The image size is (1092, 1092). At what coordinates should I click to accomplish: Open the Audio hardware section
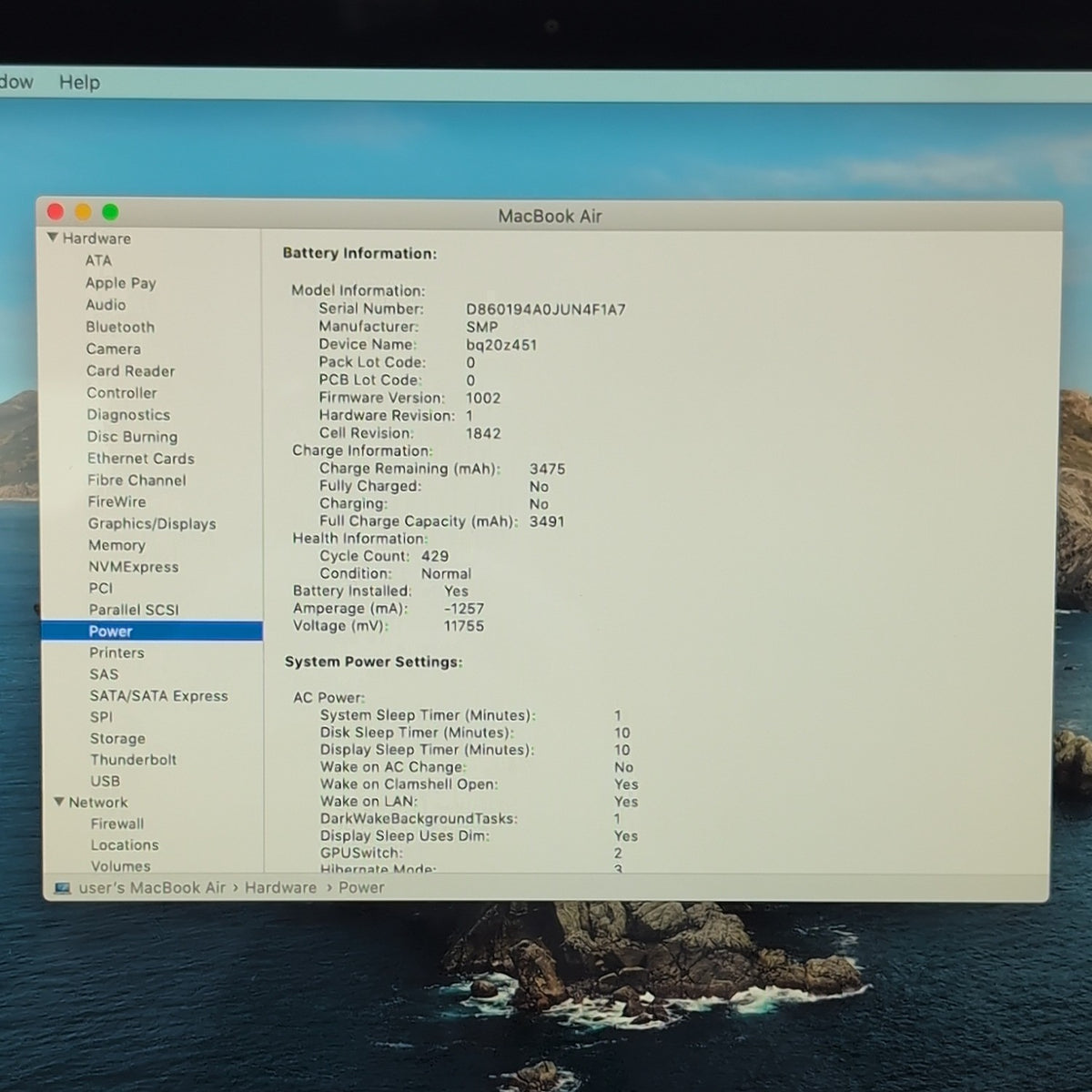click(x=106, y=305)
